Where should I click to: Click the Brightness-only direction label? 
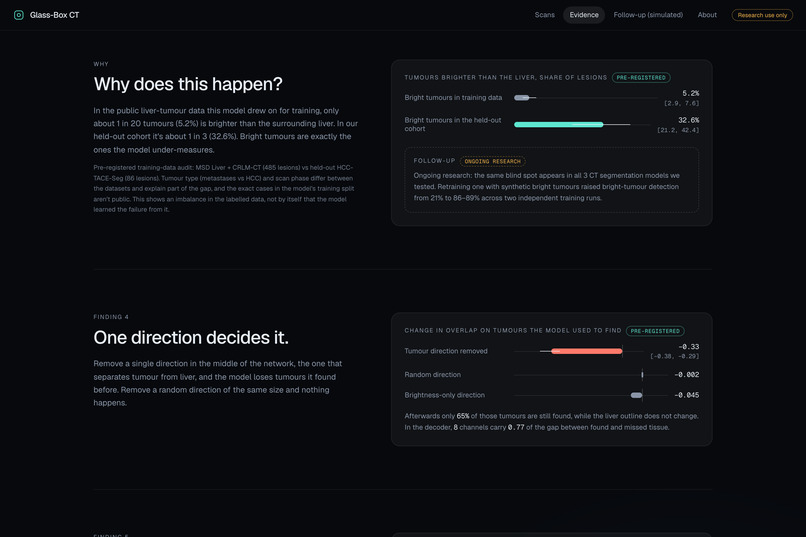tap(445, 395)
